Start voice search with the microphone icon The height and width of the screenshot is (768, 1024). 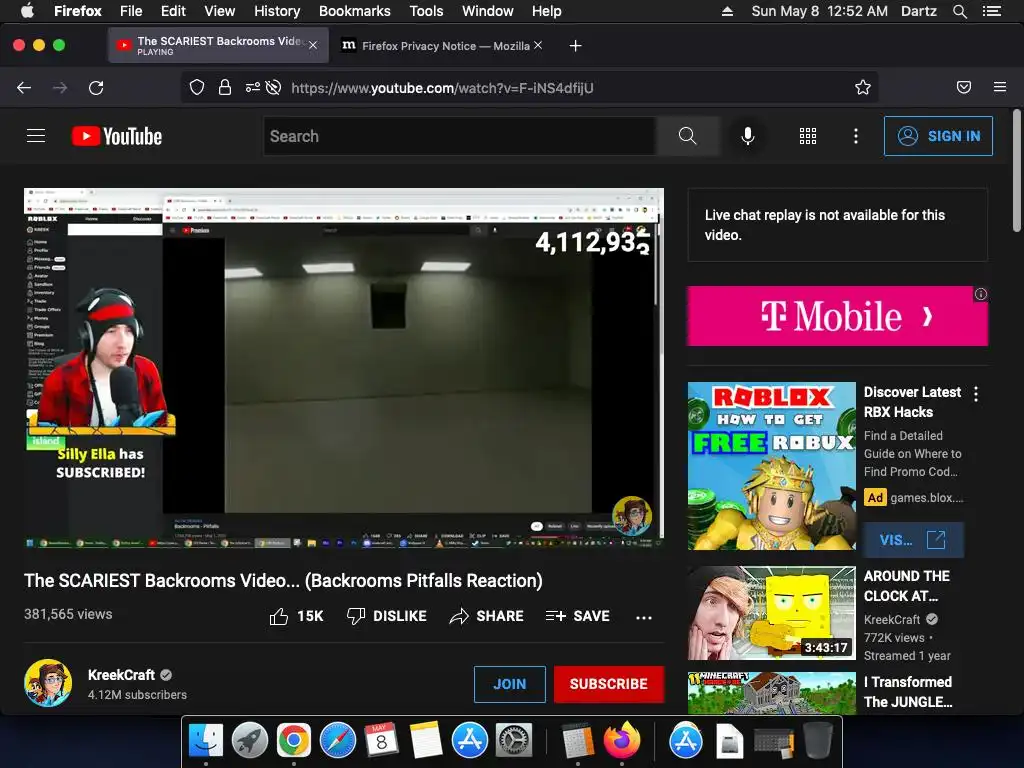tap(748, 136)
